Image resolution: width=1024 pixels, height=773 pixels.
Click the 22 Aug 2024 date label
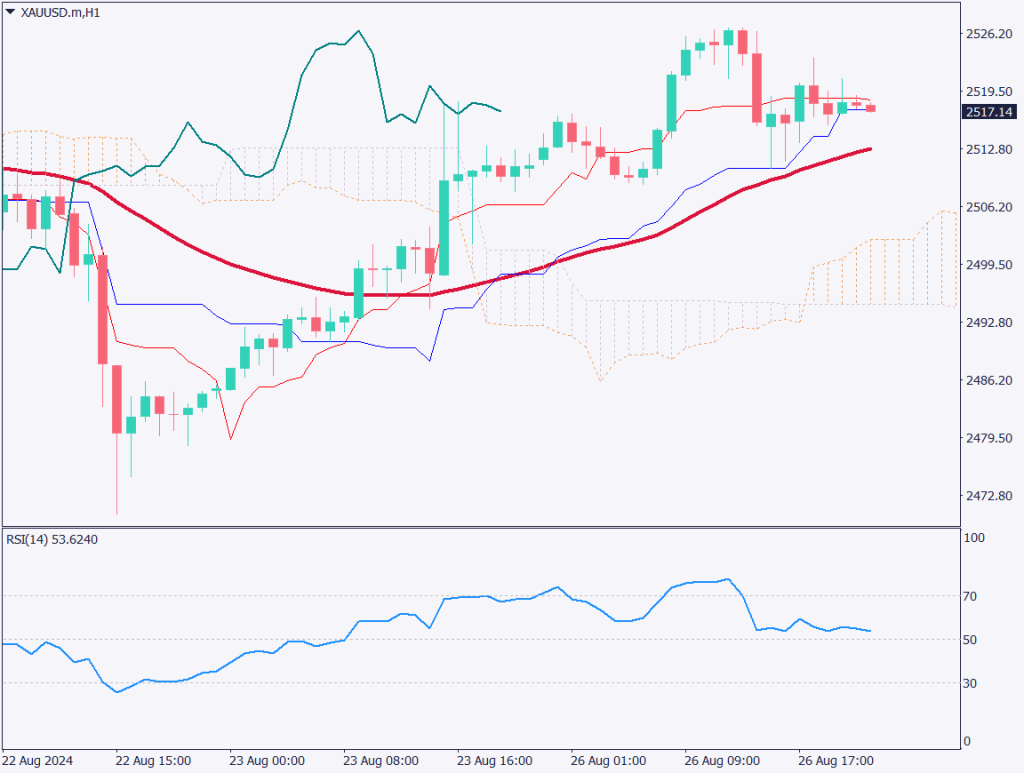point(36,760)
